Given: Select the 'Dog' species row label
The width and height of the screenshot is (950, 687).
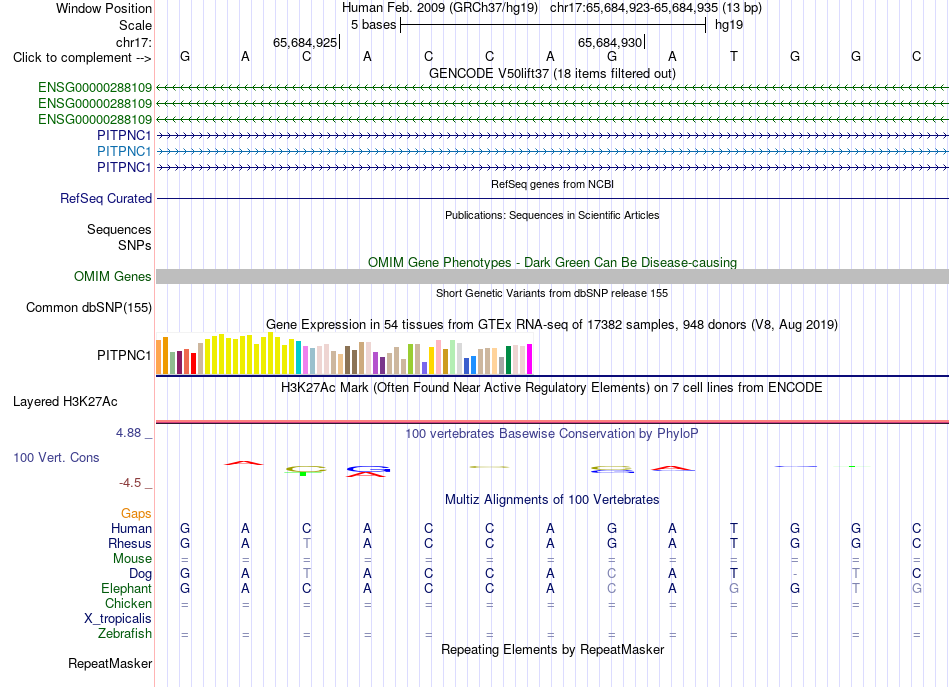Looking at the screenshot, I should (x=140, y=573).
